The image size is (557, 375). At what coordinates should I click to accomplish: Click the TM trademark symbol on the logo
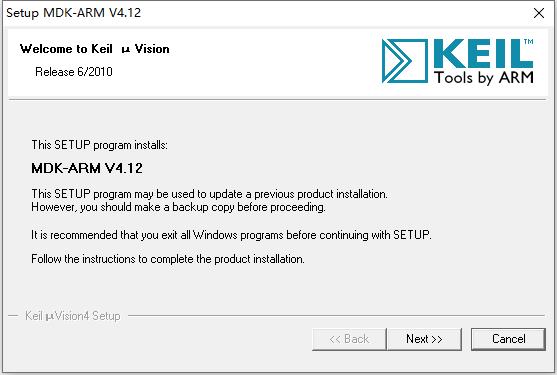pyautogui.click(x=529, y=42)
